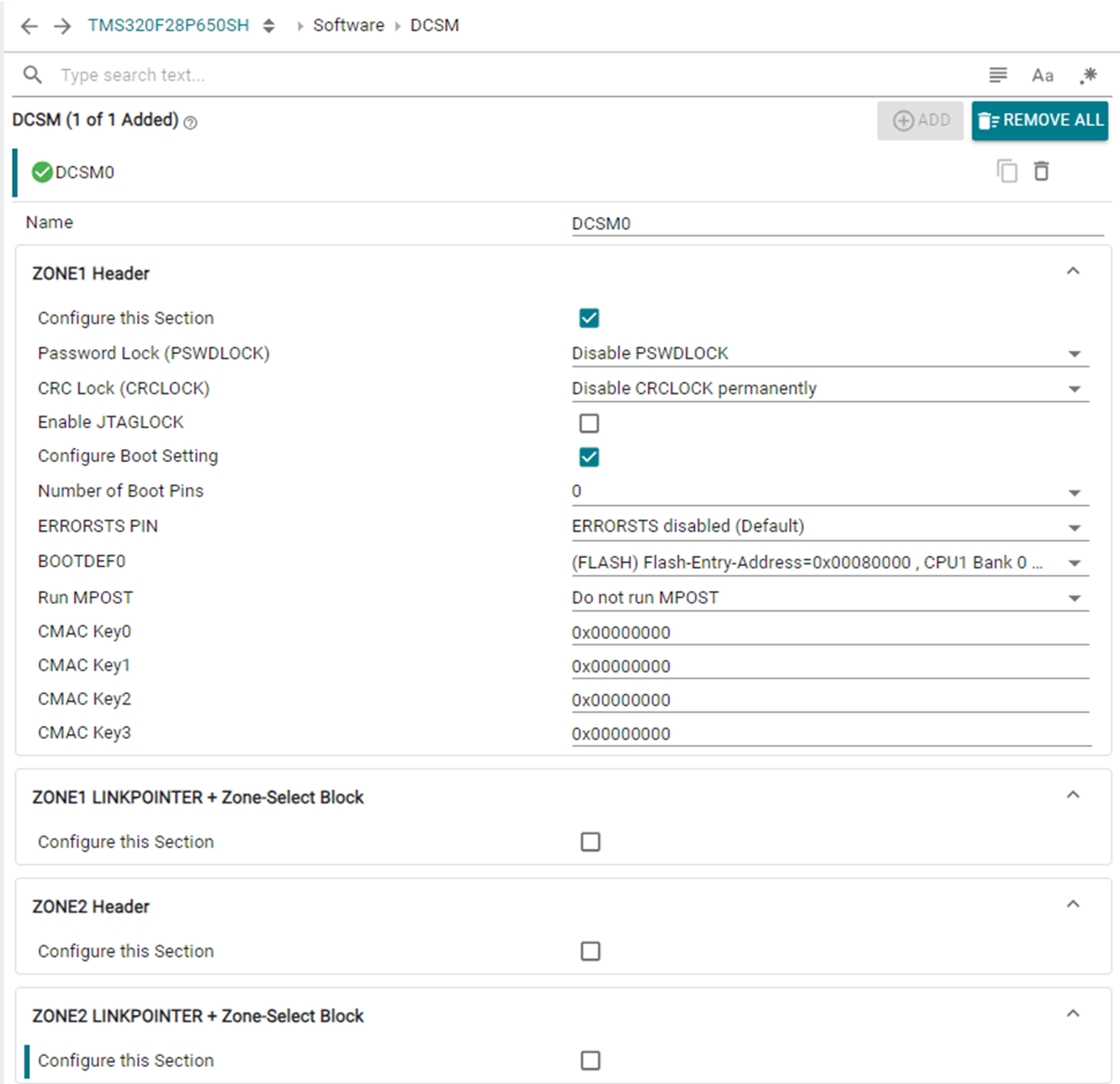Click the 'ERRORSTS PIN' label
The height and width of the screenshot is (1084, 1120).
click(x=98, y=526)
